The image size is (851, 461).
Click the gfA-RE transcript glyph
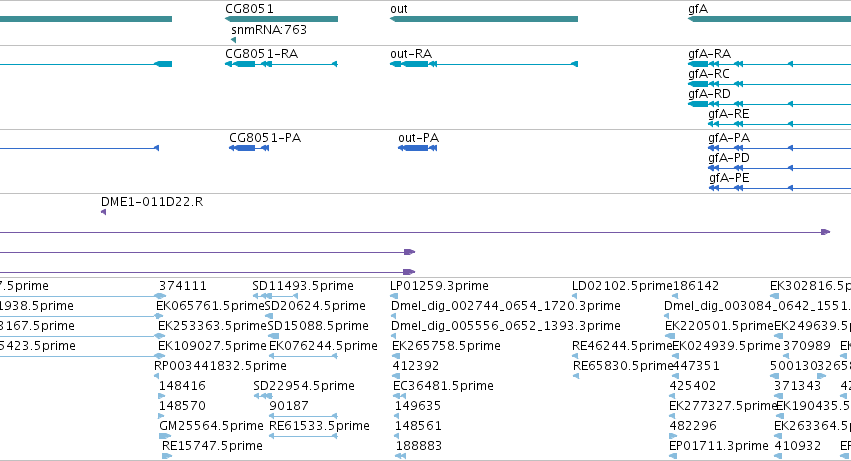779,124
